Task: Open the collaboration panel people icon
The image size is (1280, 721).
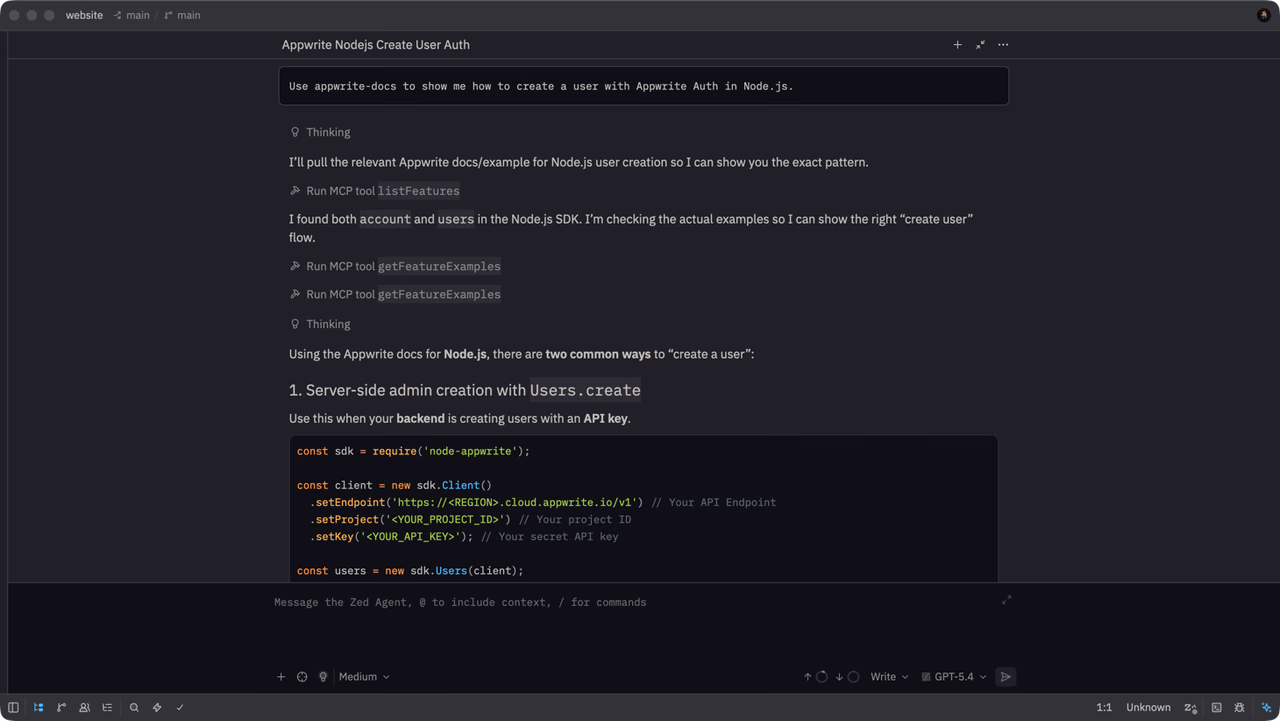Action: [84, 707]
